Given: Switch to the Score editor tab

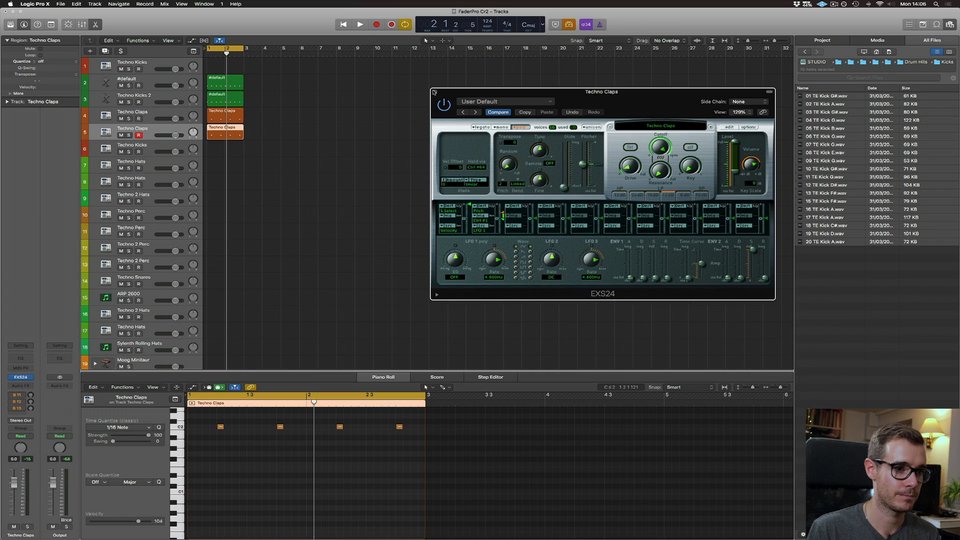Looking at the screenshot, I should click(437, 377).
